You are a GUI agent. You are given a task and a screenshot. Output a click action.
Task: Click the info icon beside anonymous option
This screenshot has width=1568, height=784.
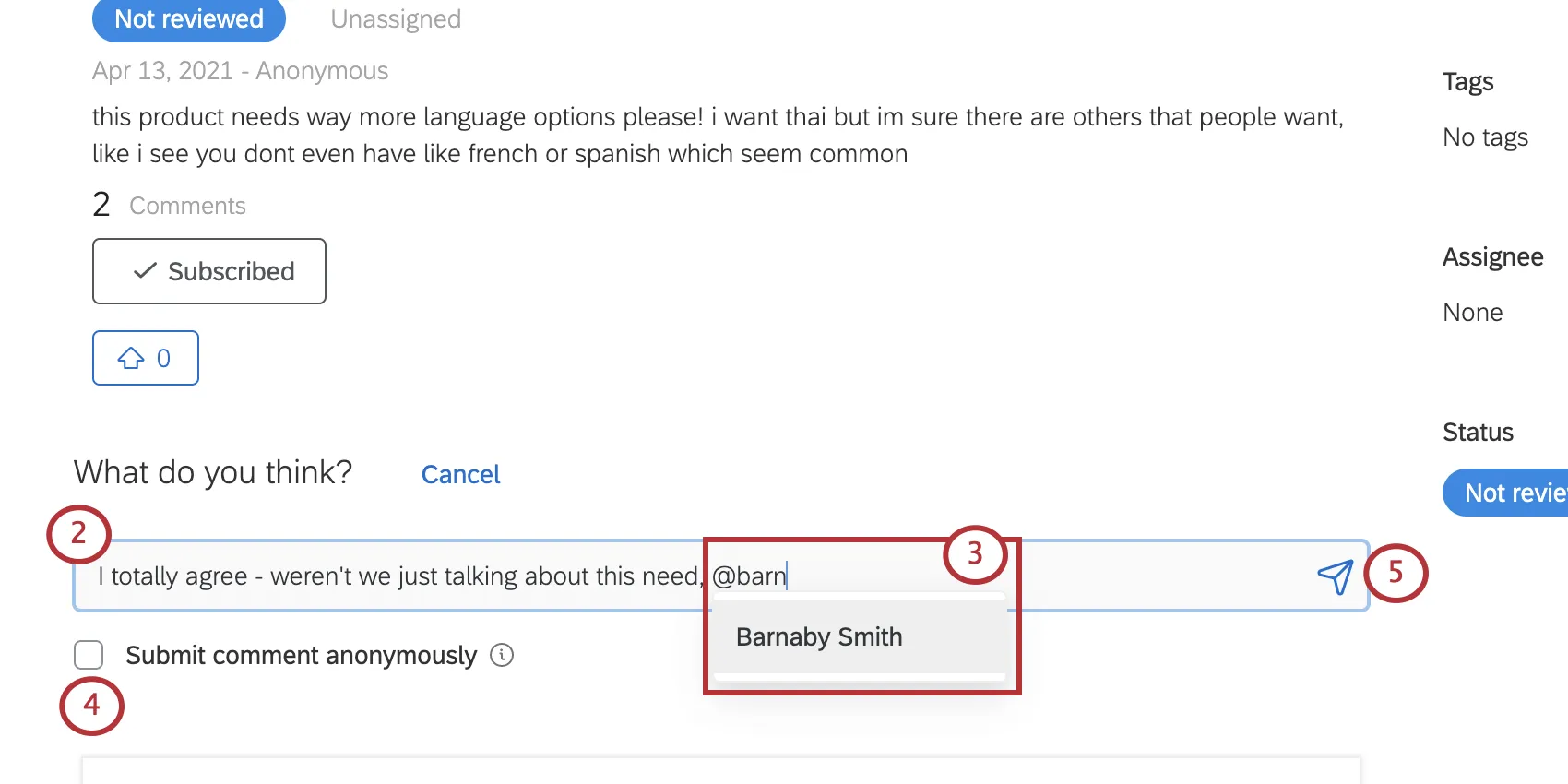coord(503,655)
